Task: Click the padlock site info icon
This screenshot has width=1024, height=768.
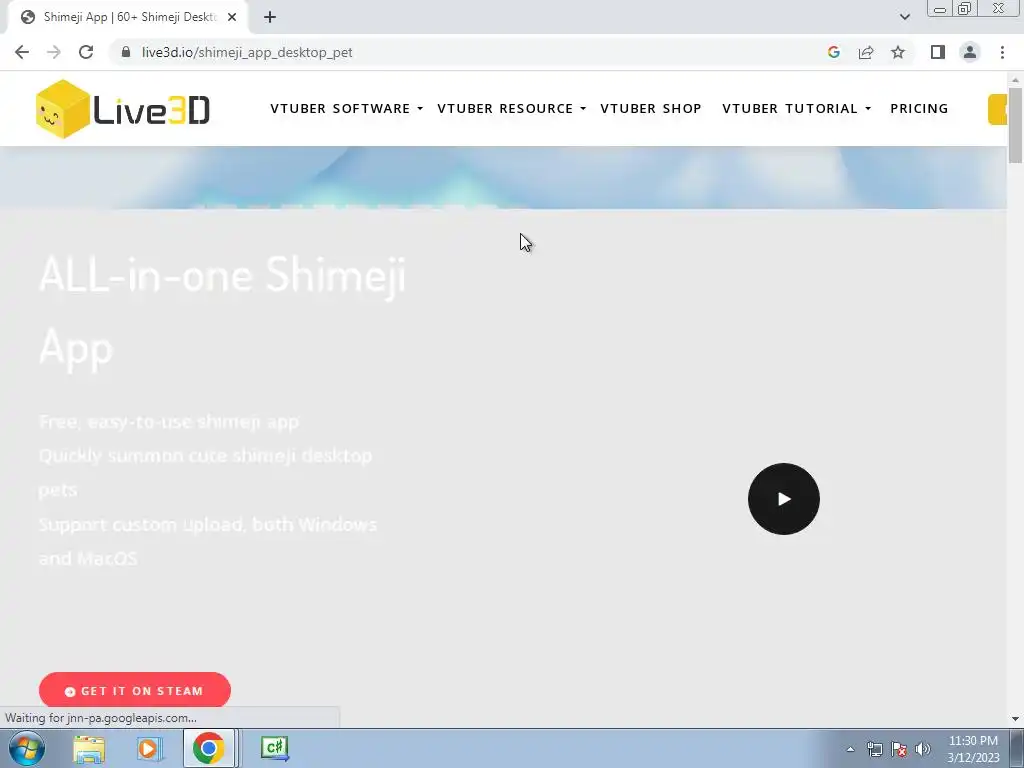Action: [x=126, y=52]
